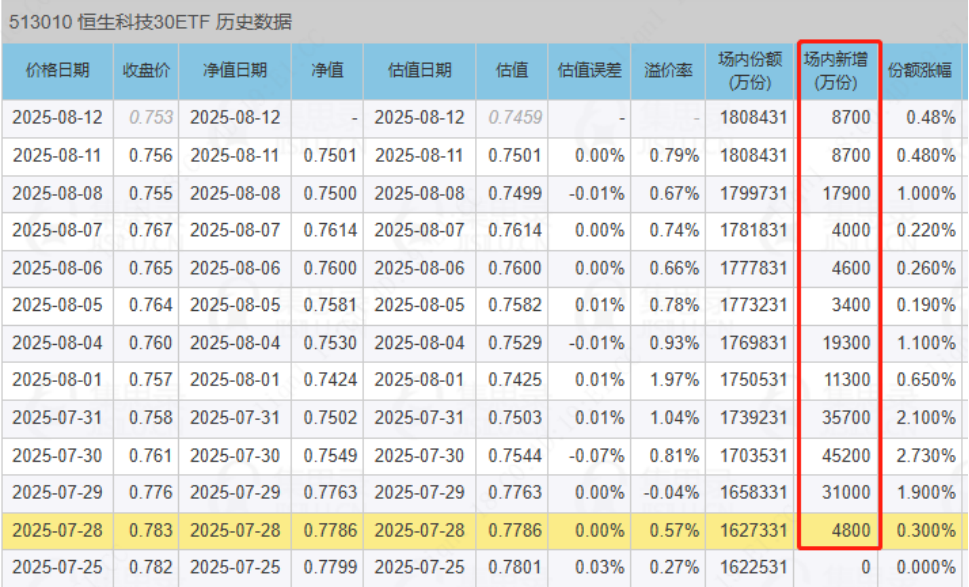Select price date cell 2025-07-25
969x587 pixels.
click(57, 567)
